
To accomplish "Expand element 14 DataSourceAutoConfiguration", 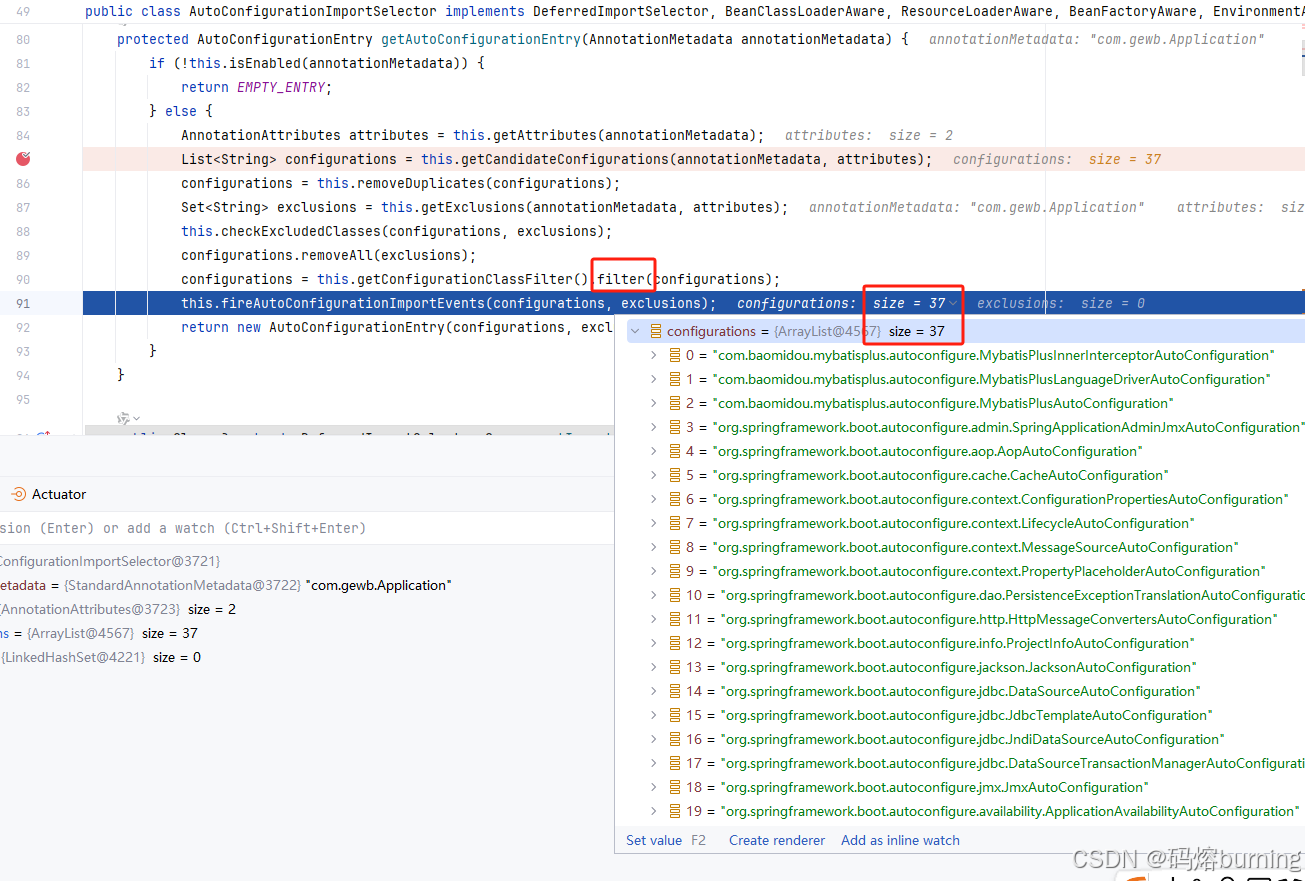I will click(x=653, y=691).
